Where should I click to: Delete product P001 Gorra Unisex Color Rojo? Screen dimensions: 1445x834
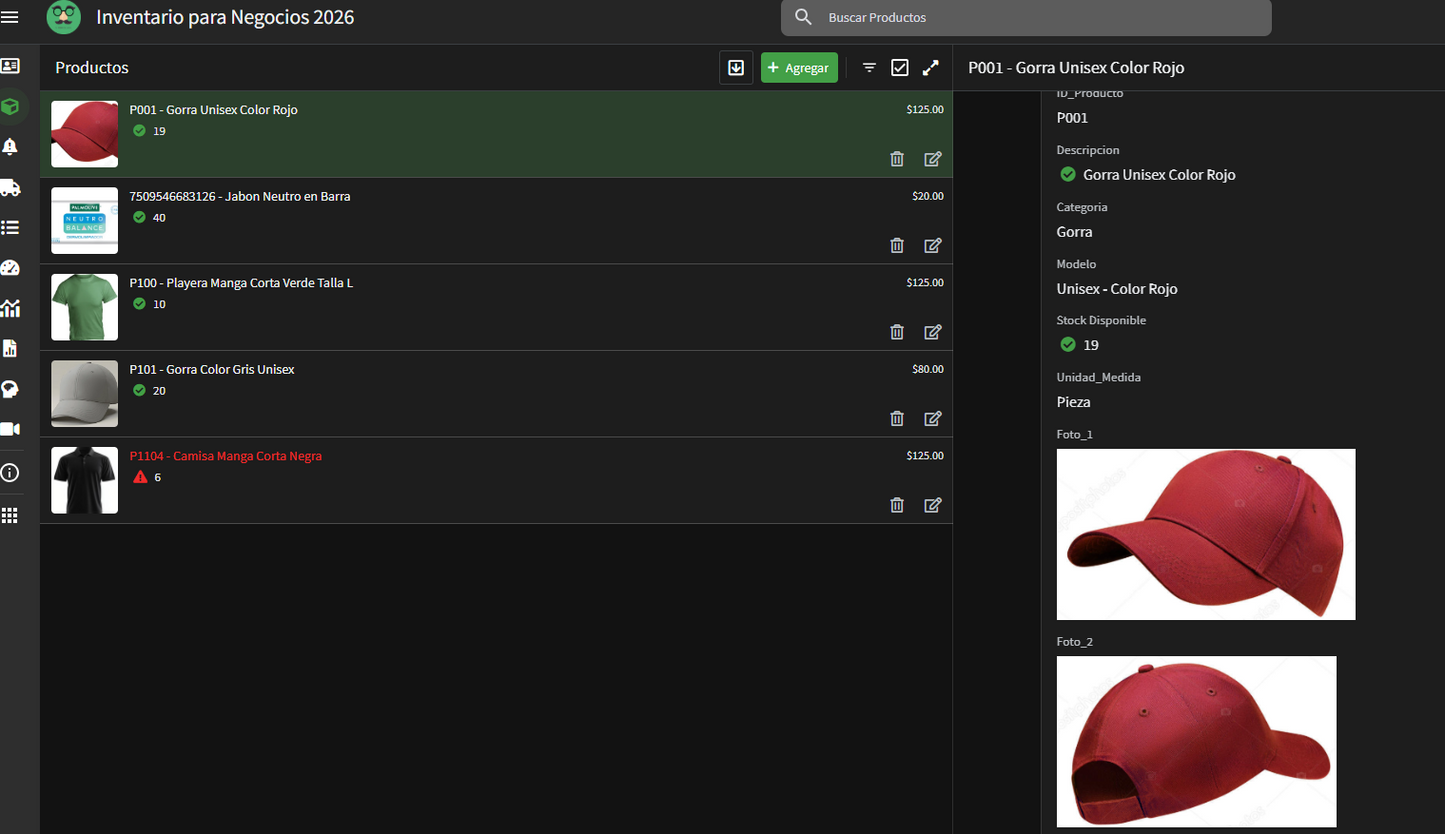click(897, 159)
